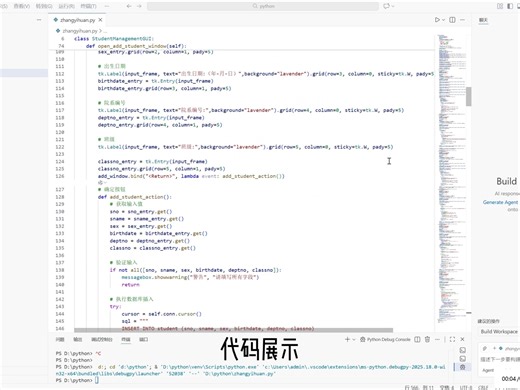Jump to class StudentManagementGUI sticky line

[114, 39]
